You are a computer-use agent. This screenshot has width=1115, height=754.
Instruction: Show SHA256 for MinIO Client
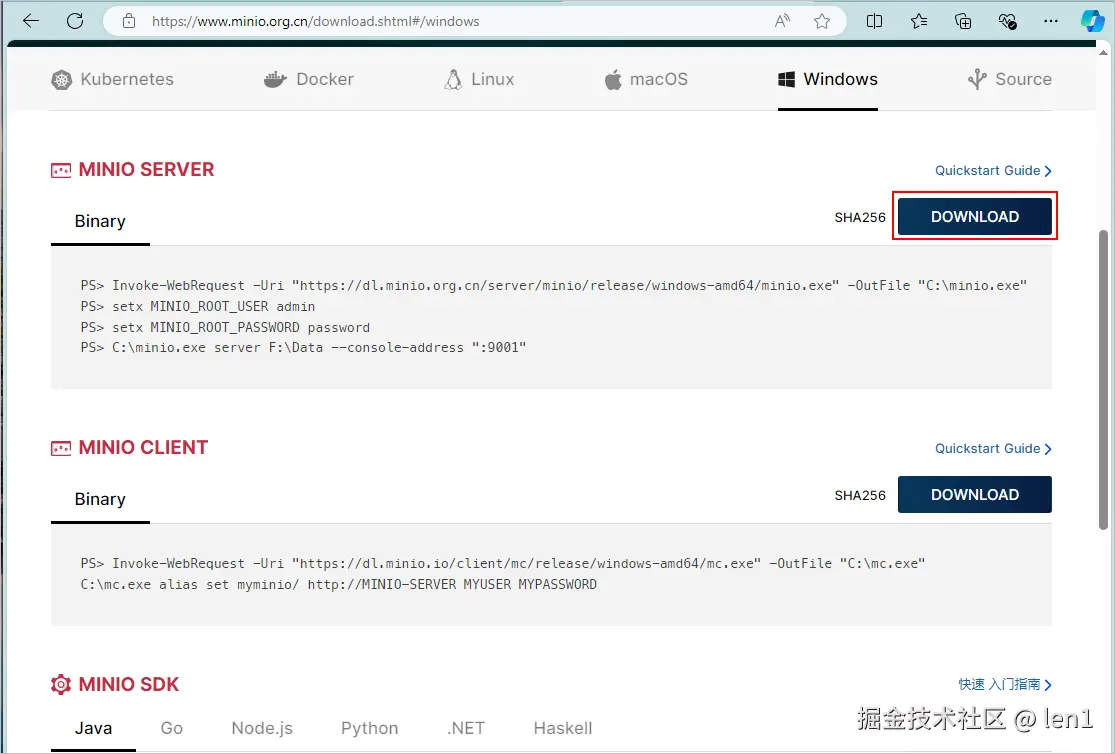tap(860, 495)
